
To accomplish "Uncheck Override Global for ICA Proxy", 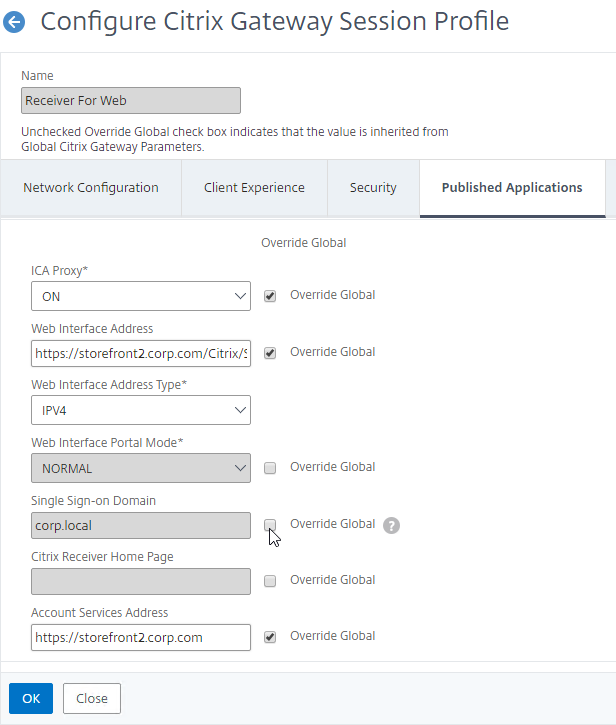I will pos(270,296).
